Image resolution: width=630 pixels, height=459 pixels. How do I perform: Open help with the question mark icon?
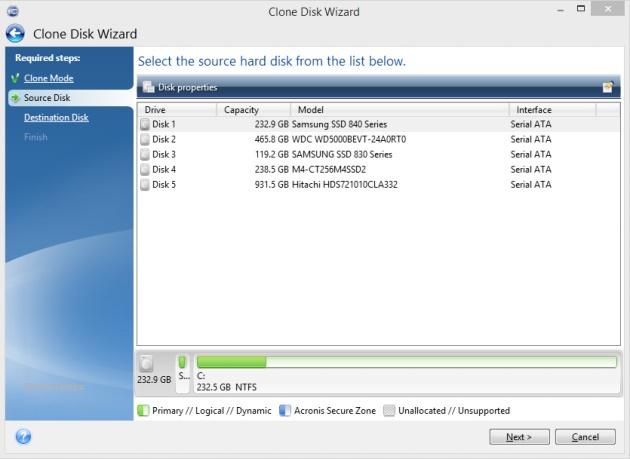click(x=23, y=437)
